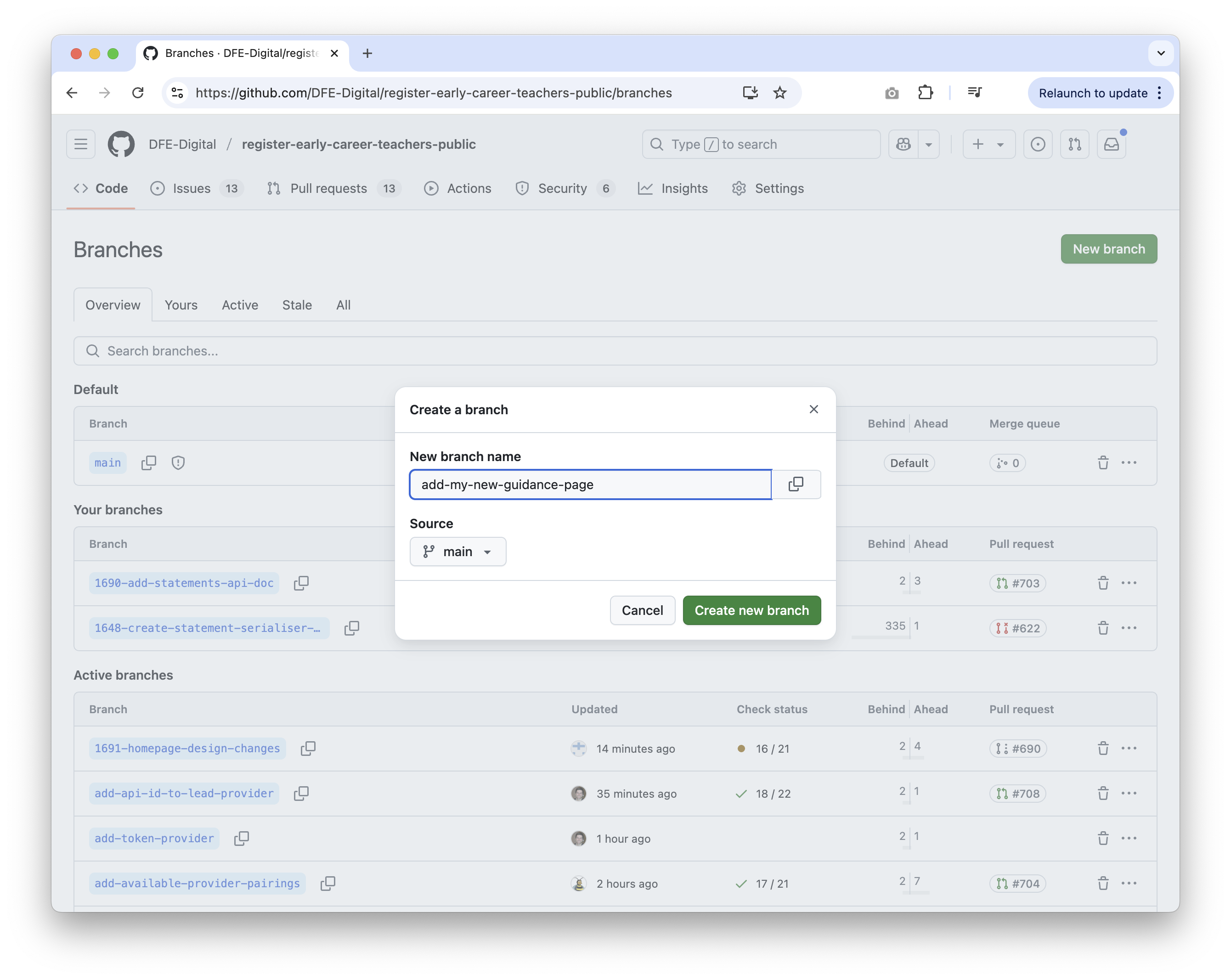This screenshot has width=1231, height=980.
Task: Select the All branches tab
Action: (x=343, y=305)
